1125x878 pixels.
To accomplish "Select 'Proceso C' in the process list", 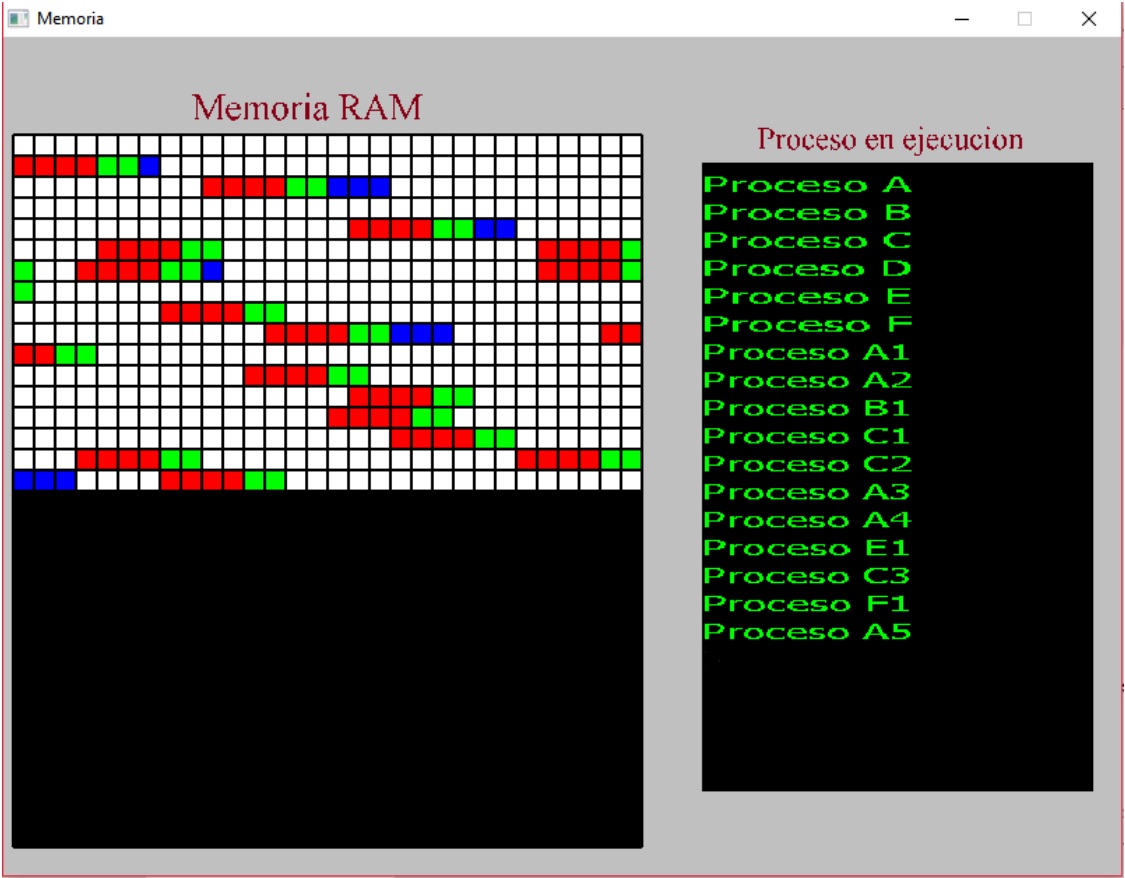I will pyautogui.click(x=807, y=240).
